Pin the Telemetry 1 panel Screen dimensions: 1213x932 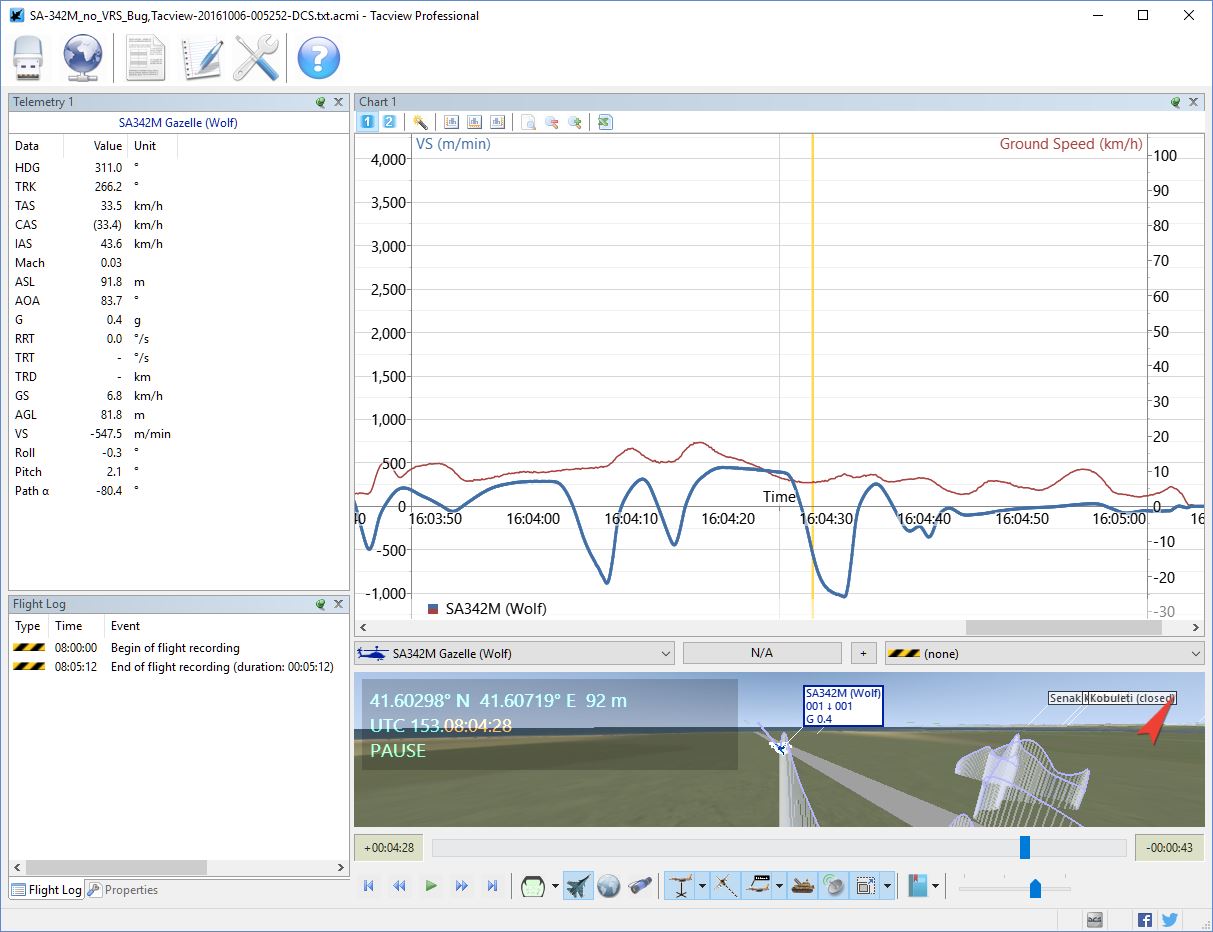point(321,102)
